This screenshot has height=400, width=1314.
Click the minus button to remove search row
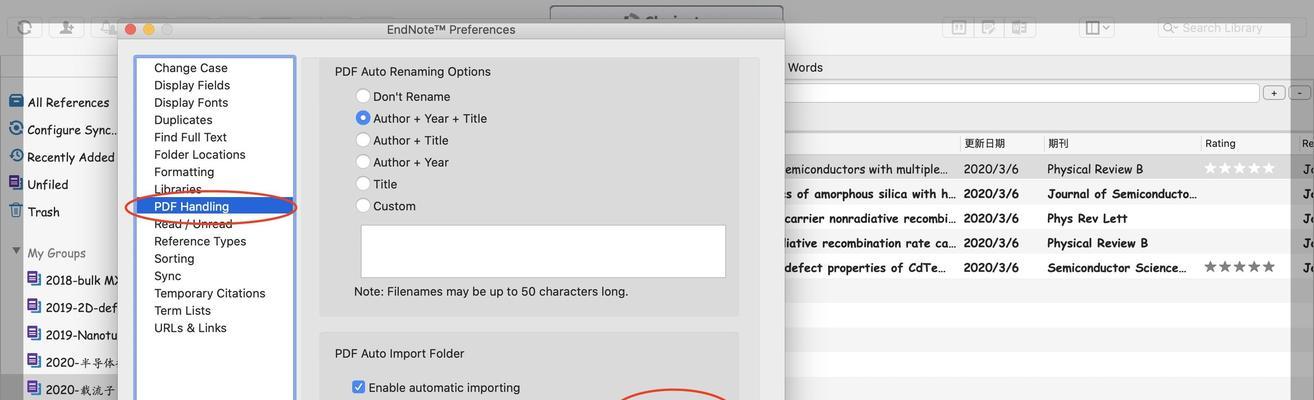tap(1300, 92)
